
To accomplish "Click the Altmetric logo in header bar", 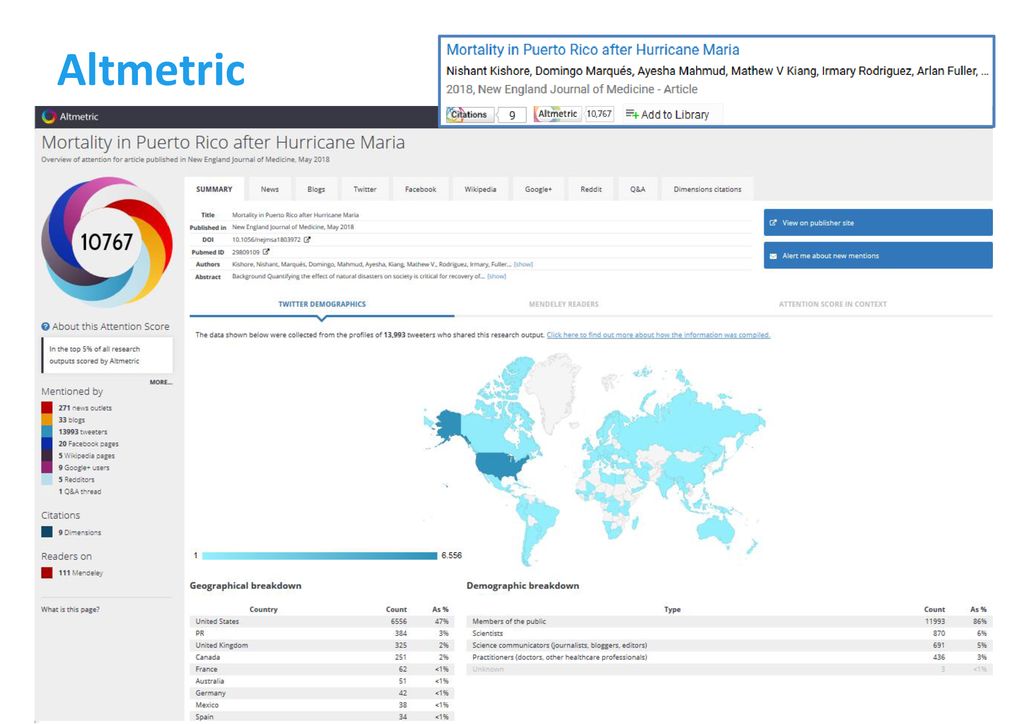I will [71, 117].
